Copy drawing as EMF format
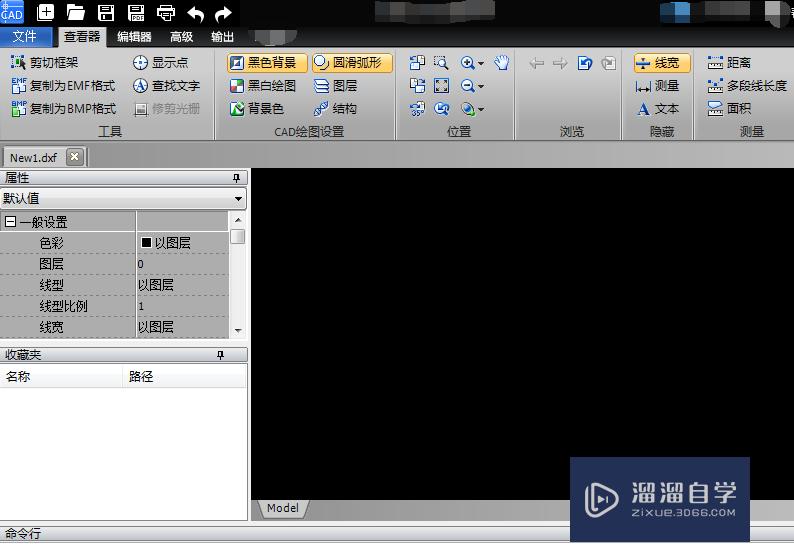794x556 pixels. tap(63, 86)
